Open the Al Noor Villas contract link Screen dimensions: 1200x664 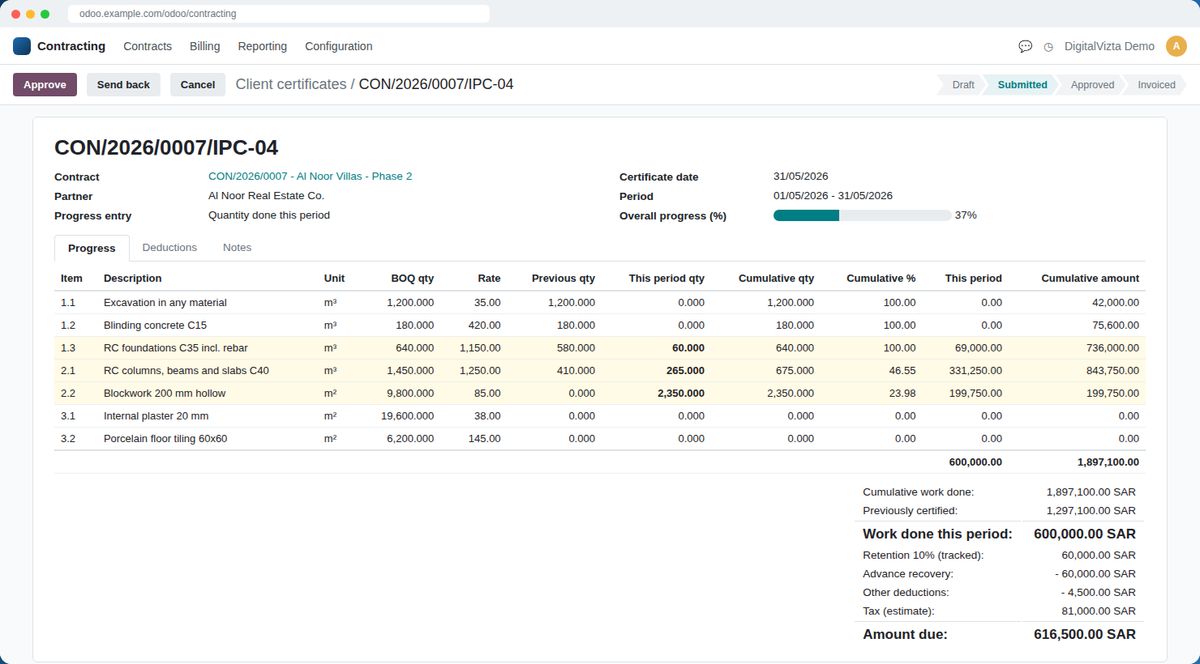[x=310, y=176]
